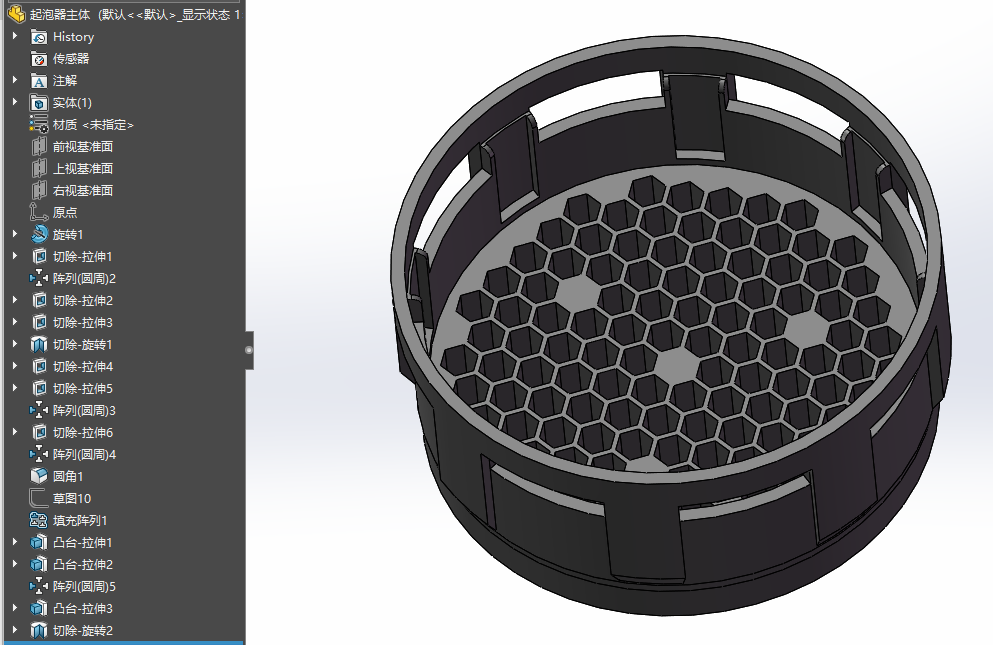The height and width of the screenshot is (645, 993).
Task: Expand the 旋转1 feature
Action: 15,234
